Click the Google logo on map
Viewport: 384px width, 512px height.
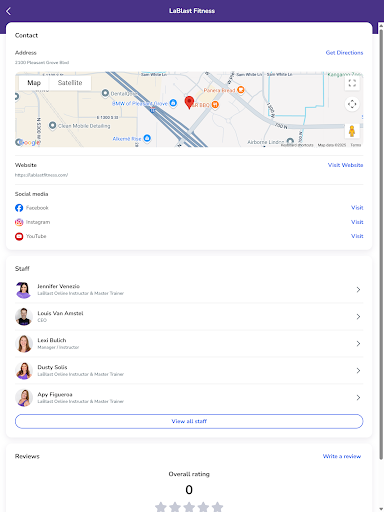(28, 142)
